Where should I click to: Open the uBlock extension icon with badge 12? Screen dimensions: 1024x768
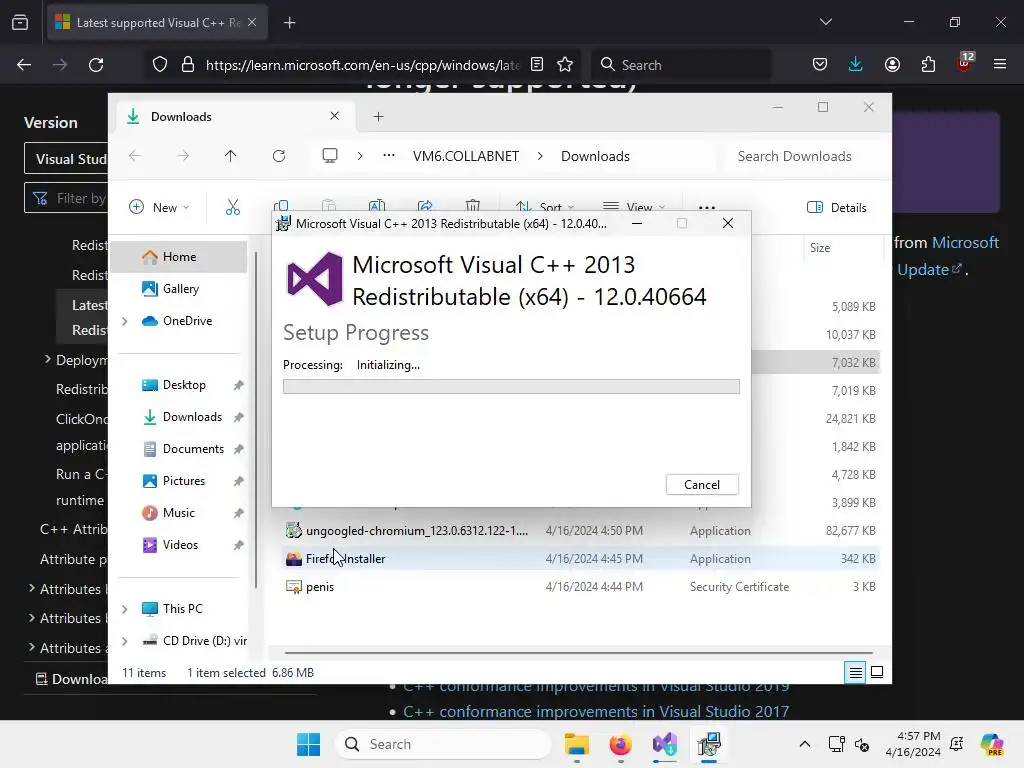click(965, 63)
